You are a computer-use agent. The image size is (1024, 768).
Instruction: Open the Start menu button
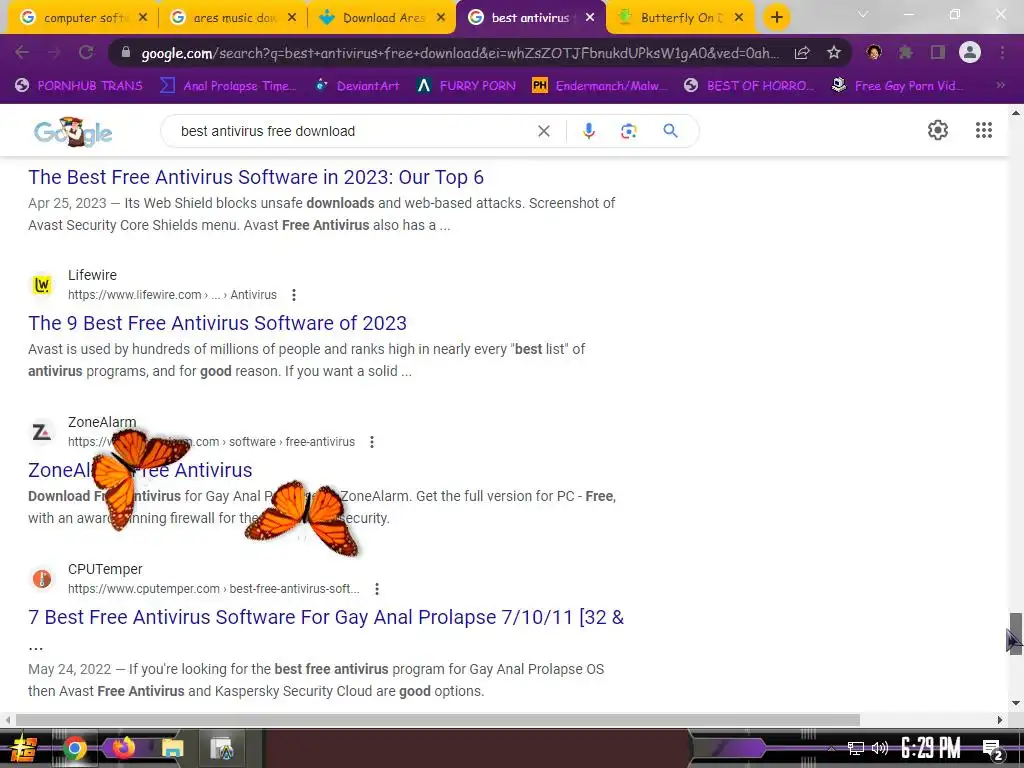(x=23, y=748)
